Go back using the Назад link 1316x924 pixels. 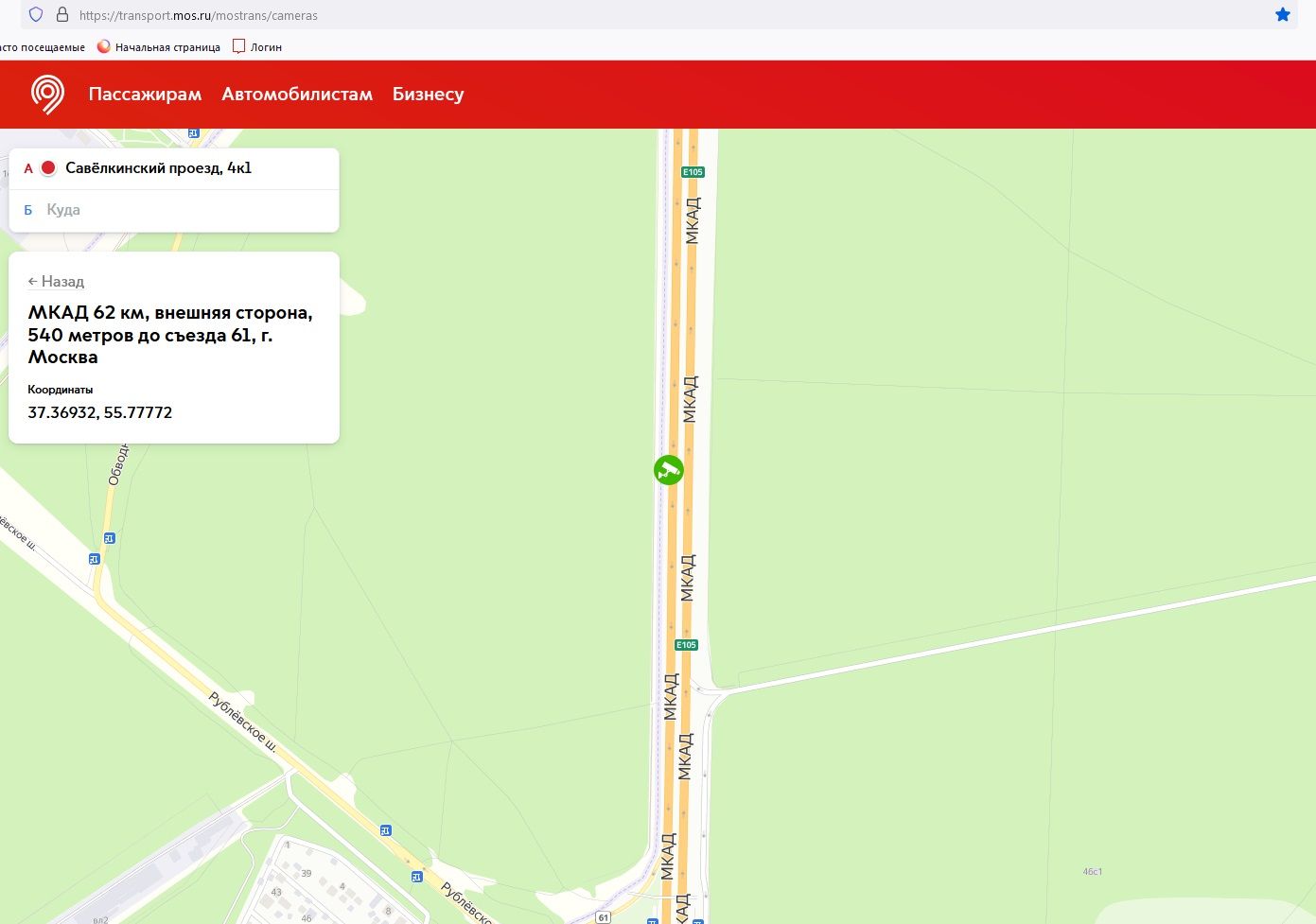point(56,282)
